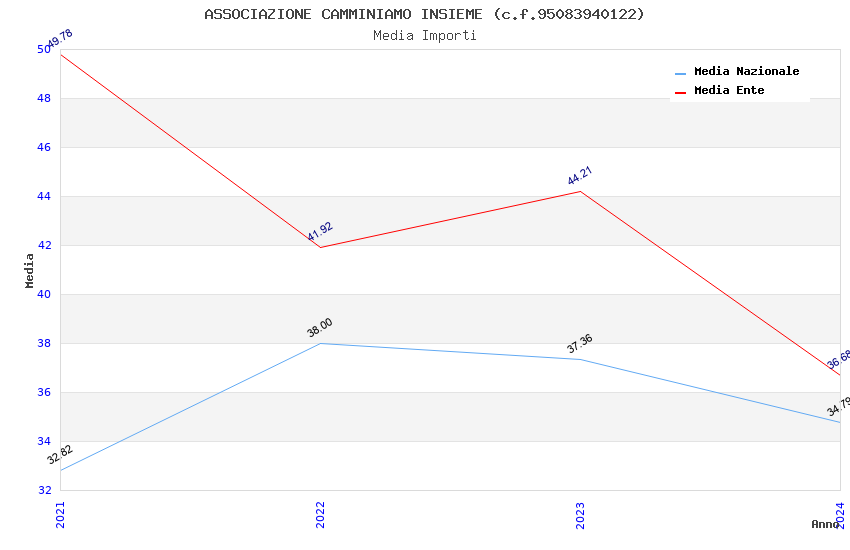Click the 37.36 data point label
Screen dimensions: 850x550
tap(580, 344)
